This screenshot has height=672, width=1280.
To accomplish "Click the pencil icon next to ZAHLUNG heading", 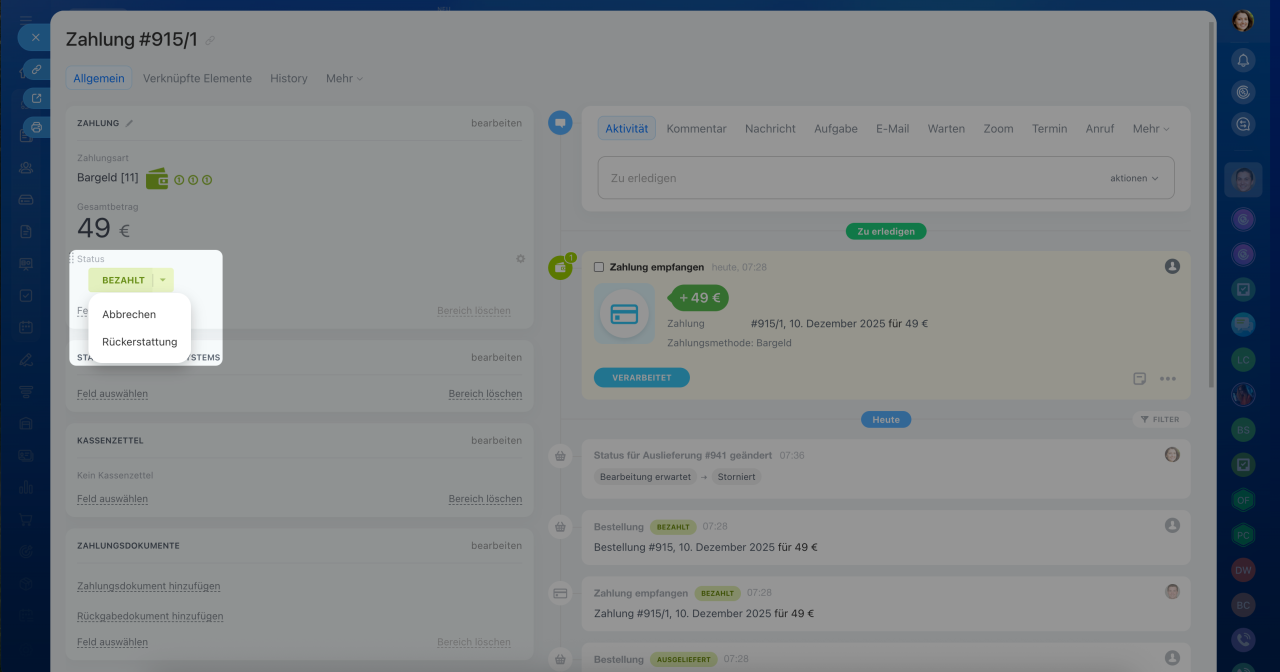I will [129, 123].
